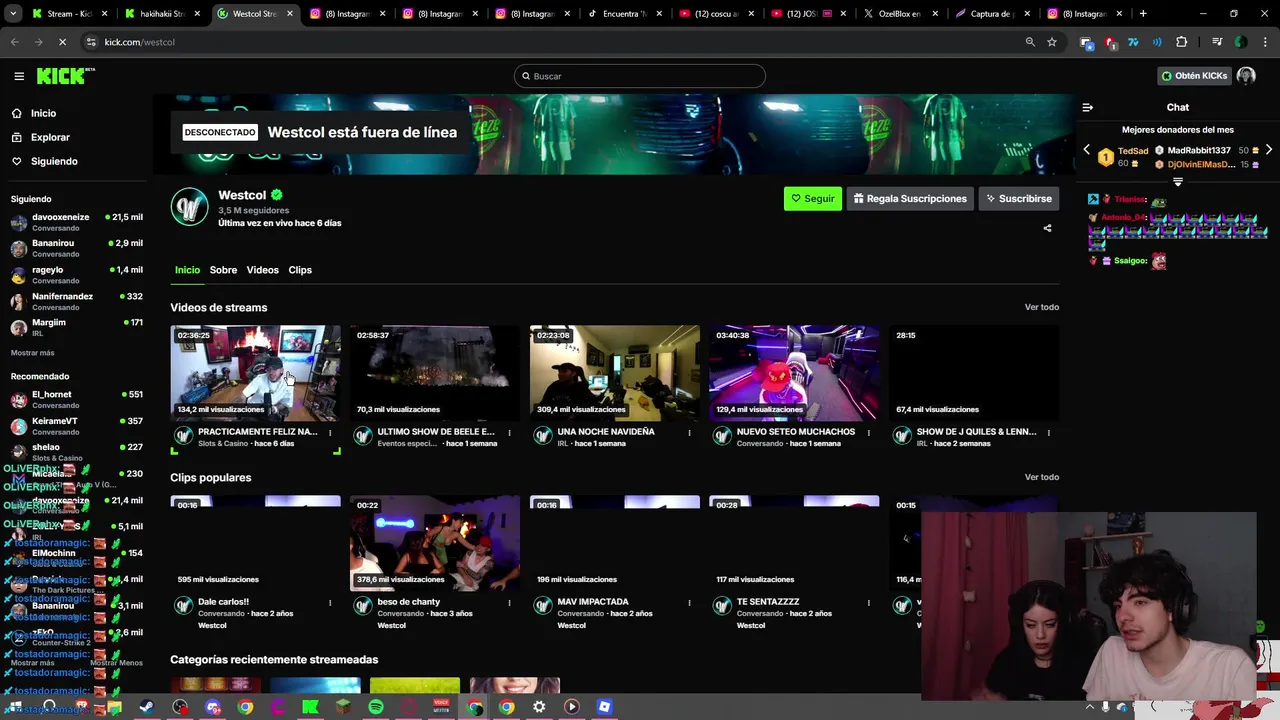Expand the top donors list chevron

pos(1178,182)
